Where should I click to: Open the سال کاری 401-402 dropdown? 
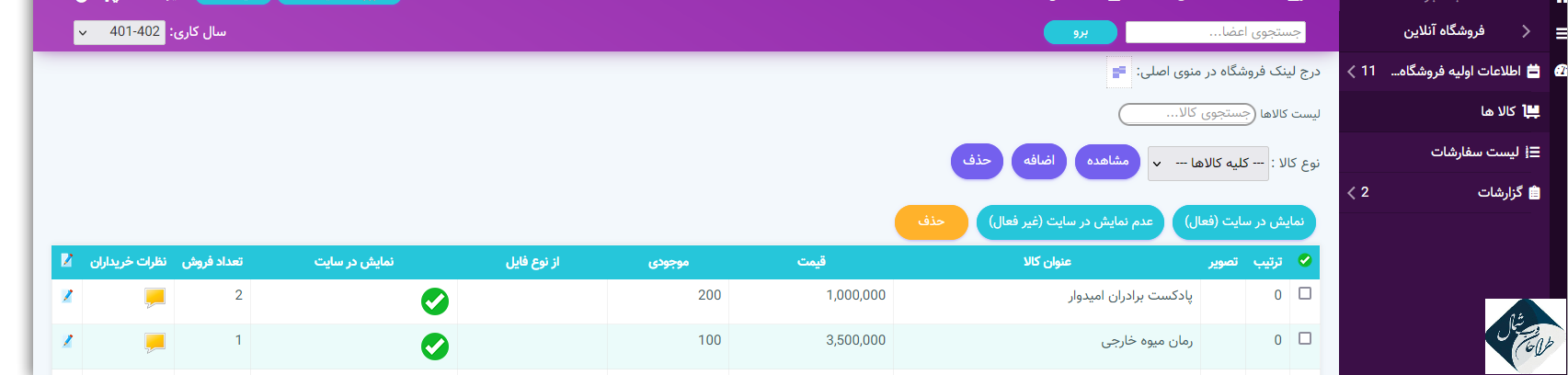pos(120,32)
